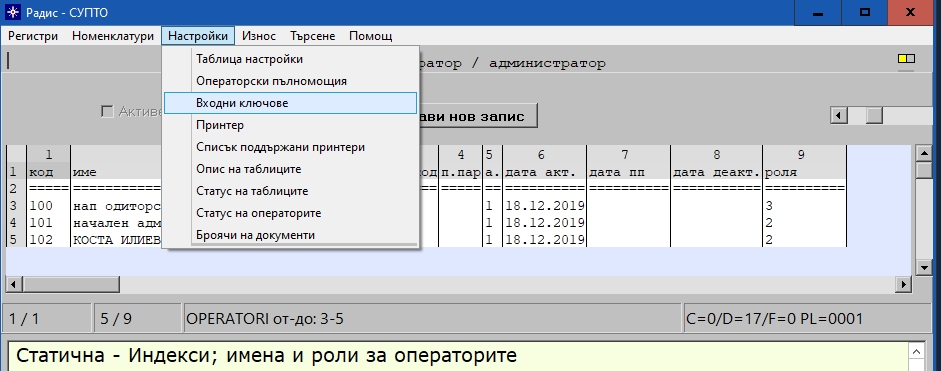Click the Радис app icon in title bar
Viewport: 941px width, 371px height.
13,13
